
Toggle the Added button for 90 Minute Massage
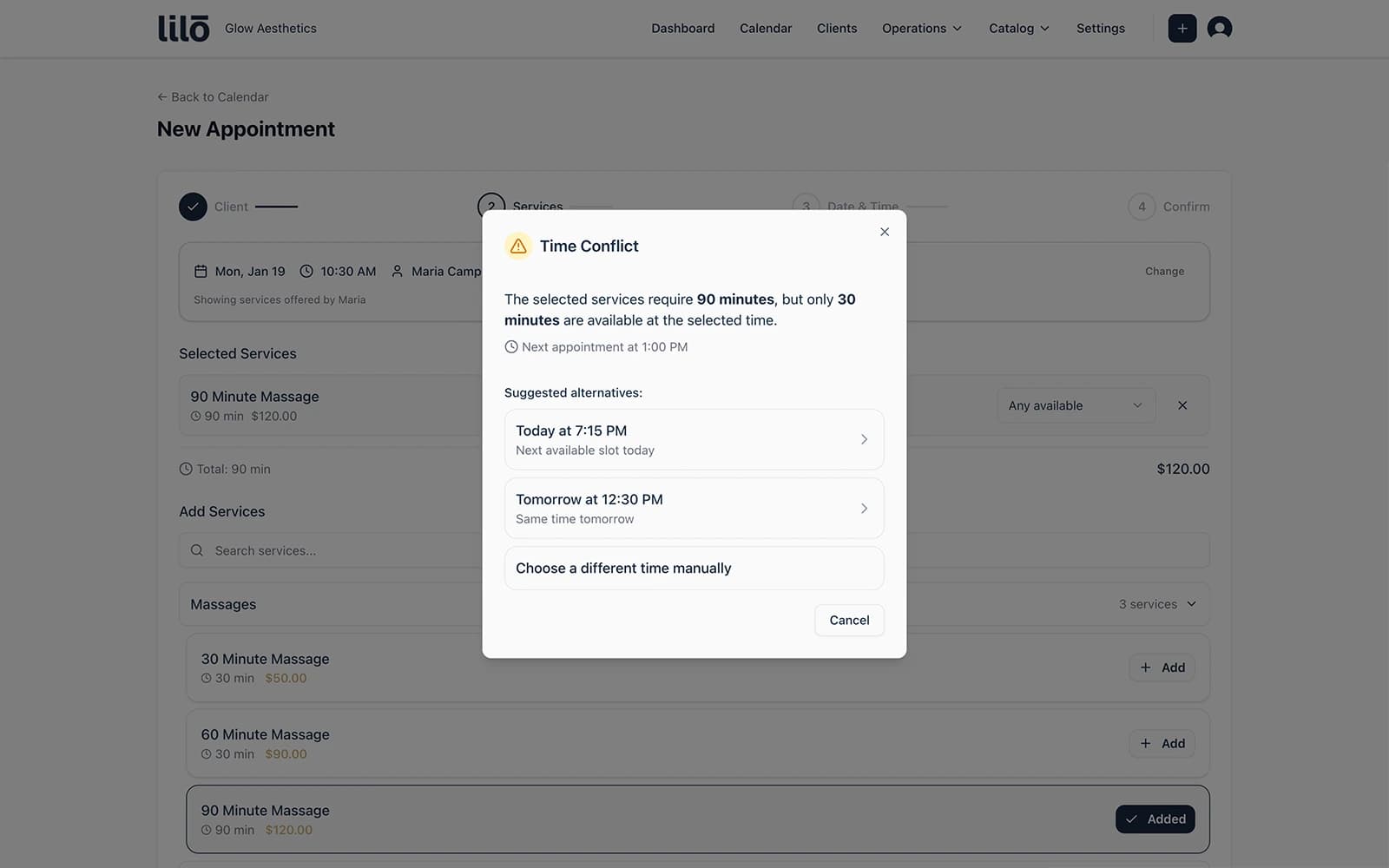pos(1155,819)
